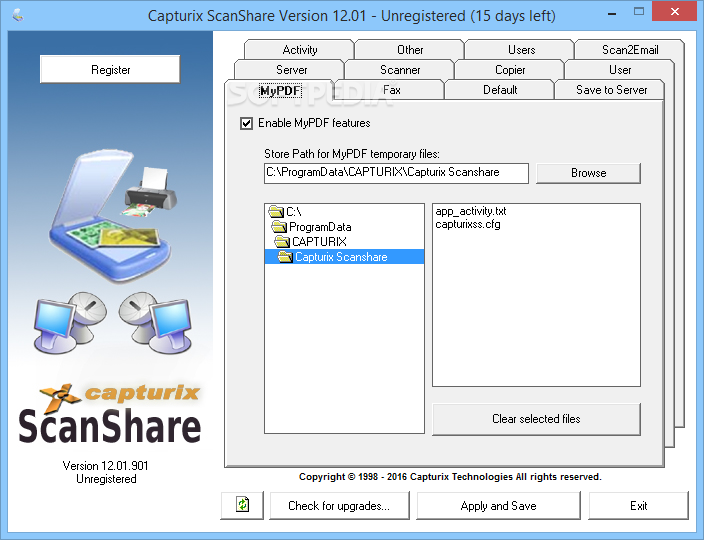704x540 pixels.
Task: Click the Register button
Action: coord(110,70)
